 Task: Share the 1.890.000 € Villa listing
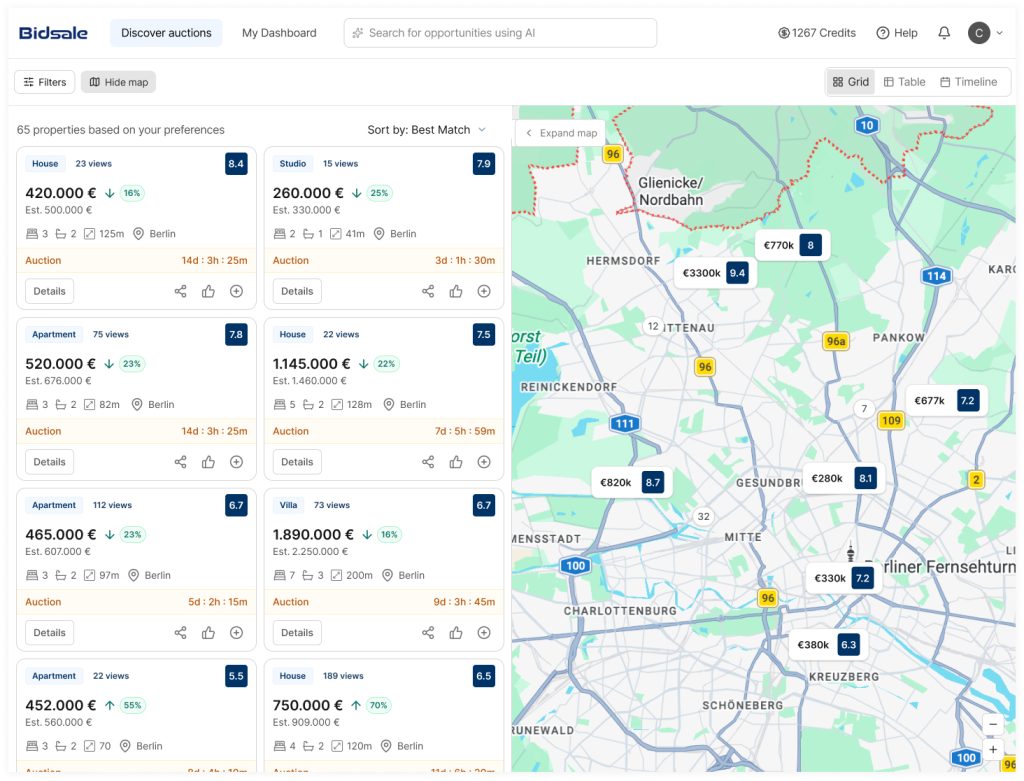point(428,633)
